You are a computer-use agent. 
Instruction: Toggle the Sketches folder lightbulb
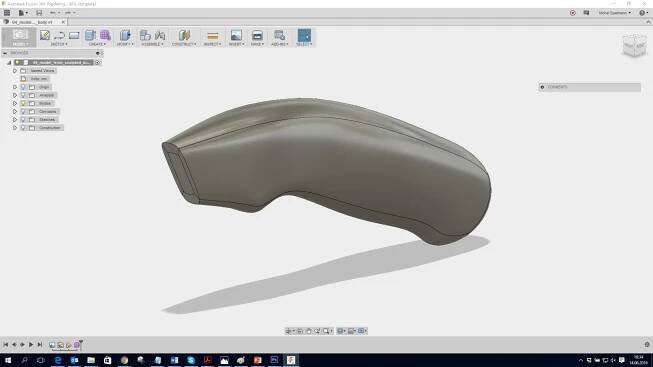point(23,120)
